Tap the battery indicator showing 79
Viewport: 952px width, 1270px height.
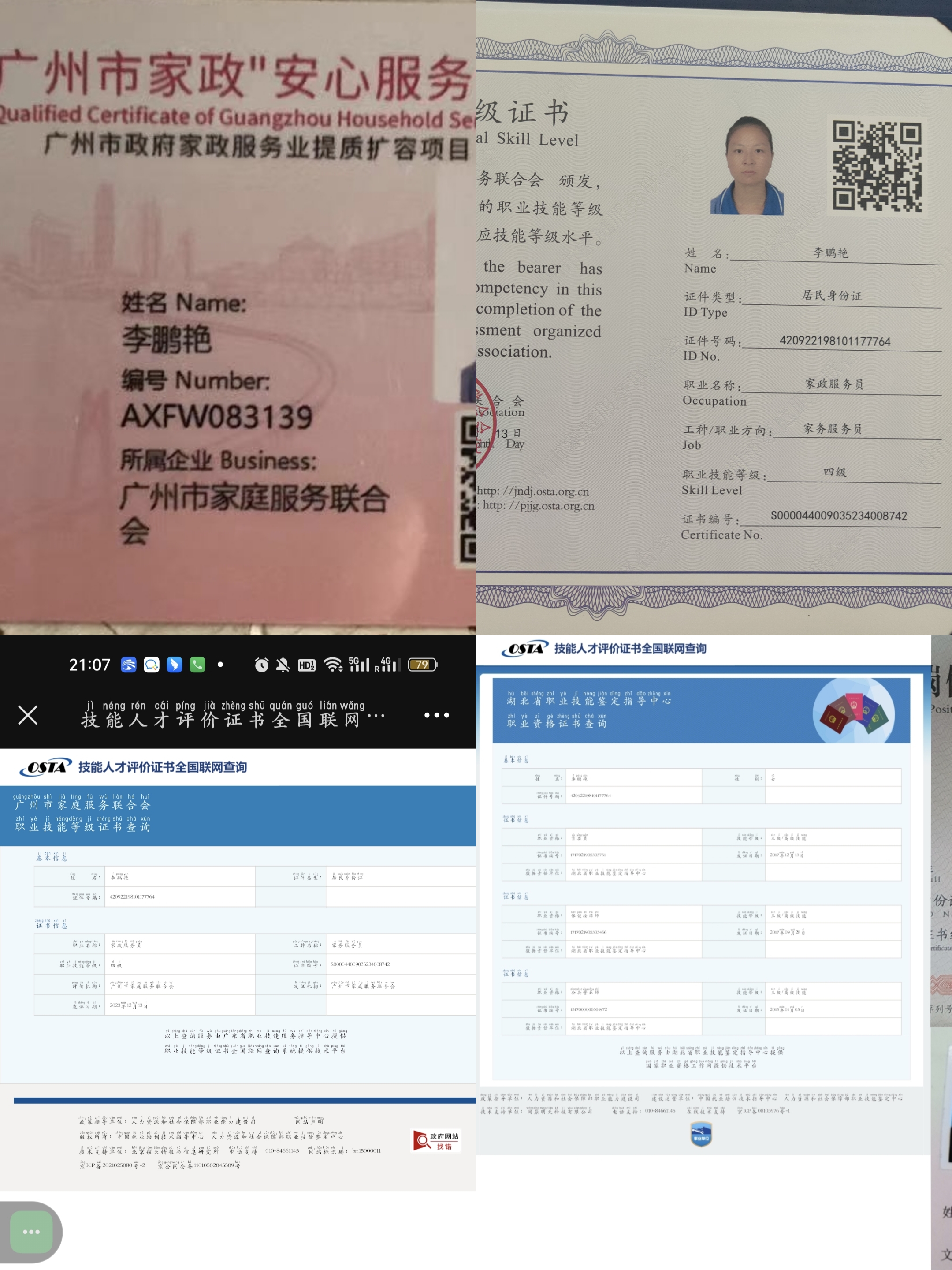pos(423,665)
